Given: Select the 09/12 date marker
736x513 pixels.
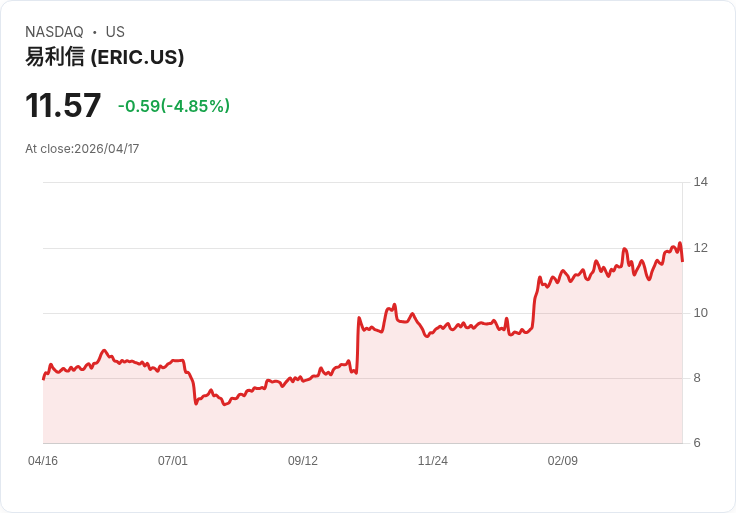Looking at the screenshot, I should click(303, 461).
